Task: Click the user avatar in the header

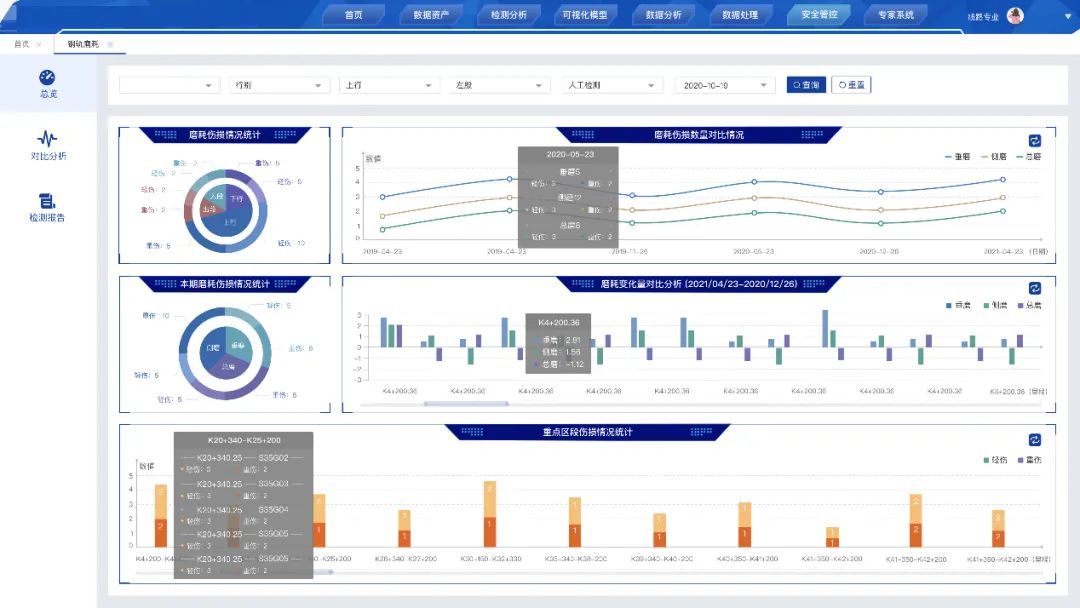Action: (1015, 15)
